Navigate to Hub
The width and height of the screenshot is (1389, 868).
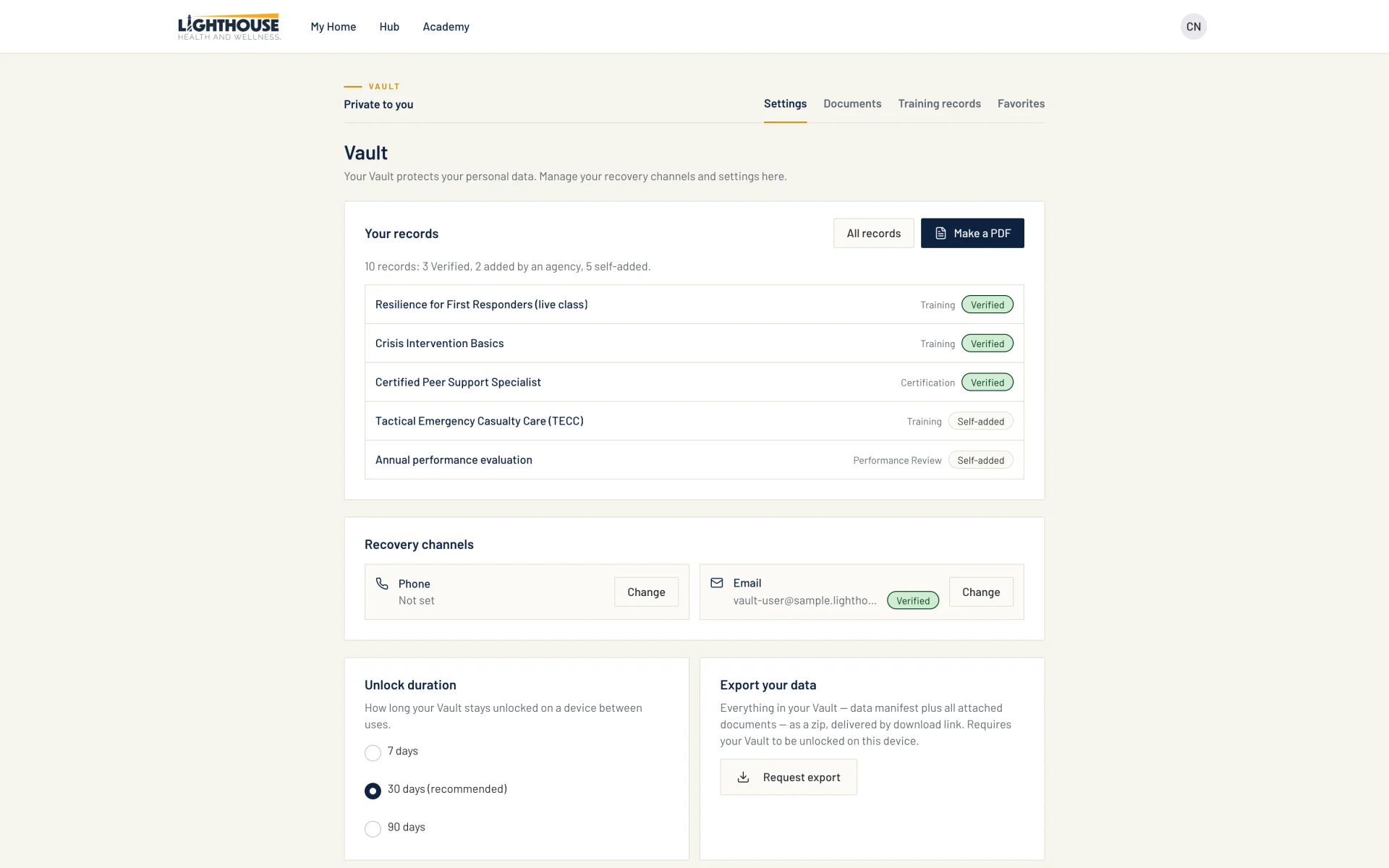(x=389, y=27)
